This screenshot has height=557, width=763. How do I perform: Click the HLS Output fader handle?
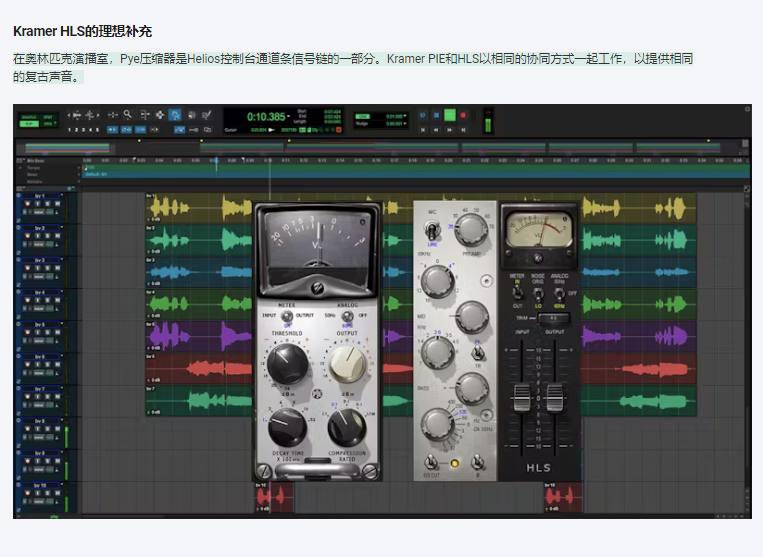tap(554, 397)
